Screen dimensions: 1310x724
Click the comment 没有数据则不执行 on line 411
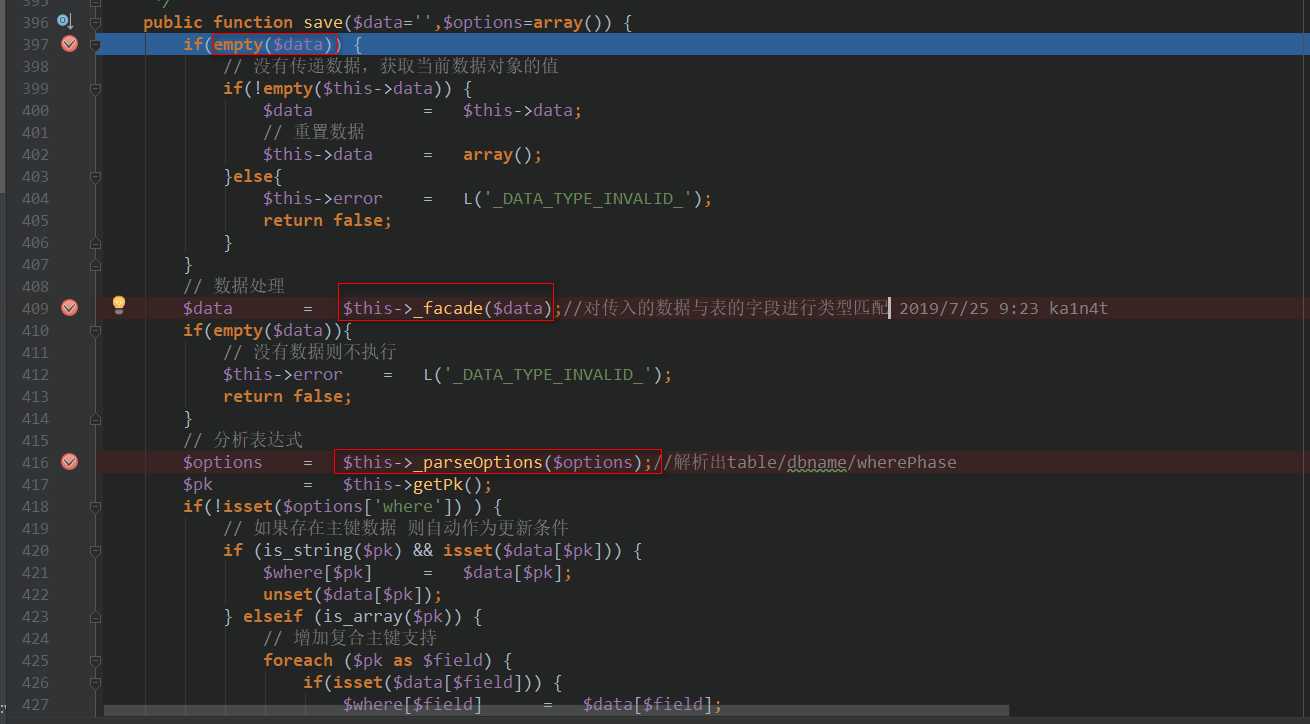325,352
